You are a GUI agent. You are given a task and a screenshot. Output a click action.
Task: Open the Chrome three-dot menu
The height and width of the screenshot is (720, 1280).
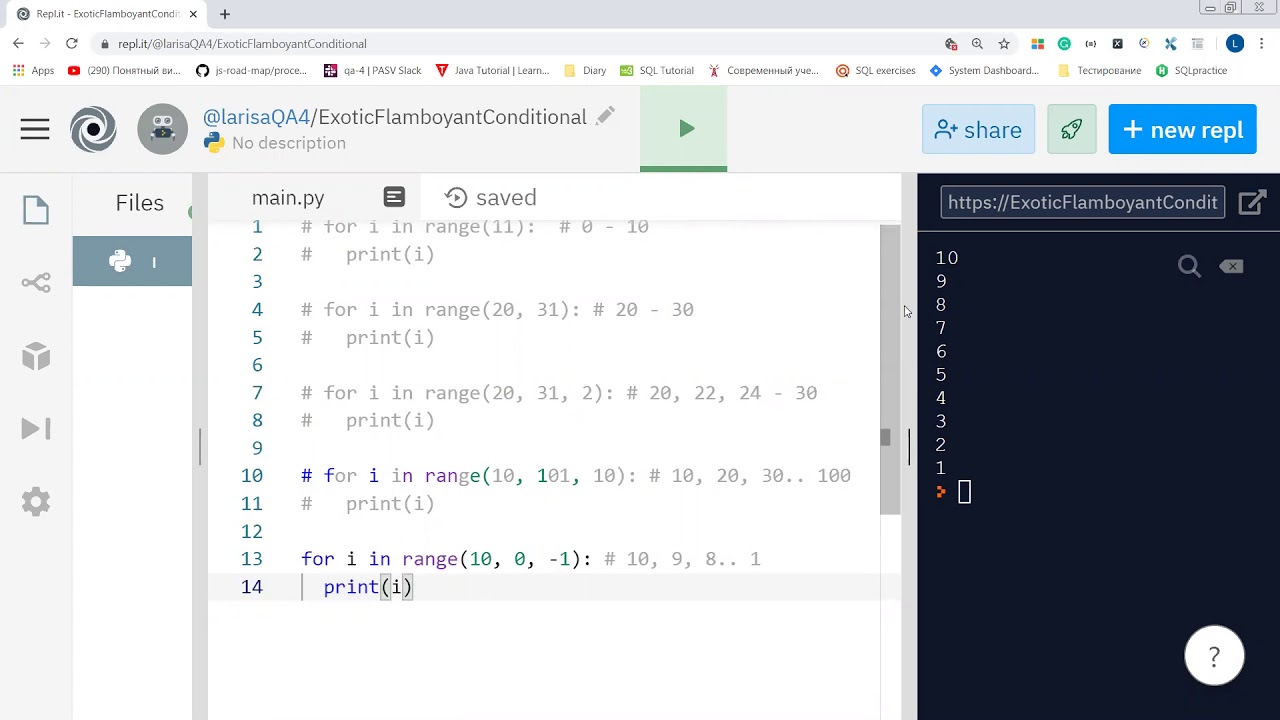(x=1262, y=44)
